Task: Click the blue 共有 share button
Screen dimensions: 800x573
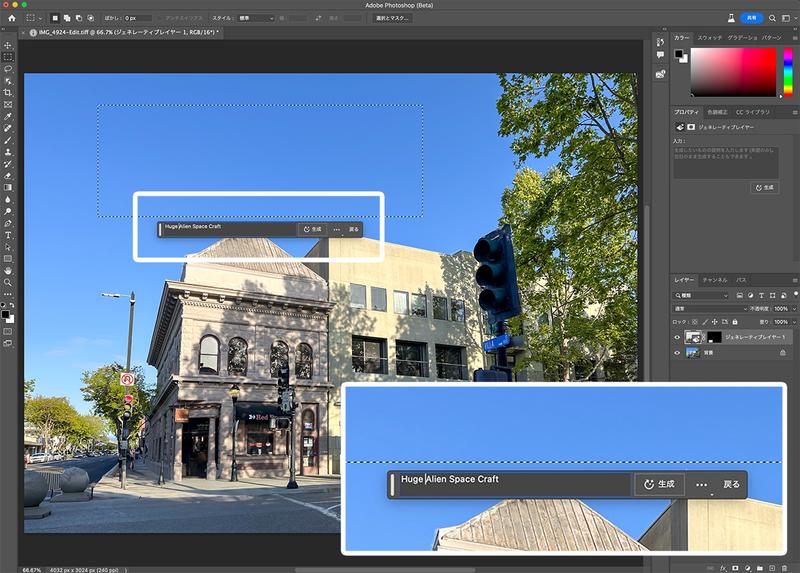Action: (x=752, y=18)
